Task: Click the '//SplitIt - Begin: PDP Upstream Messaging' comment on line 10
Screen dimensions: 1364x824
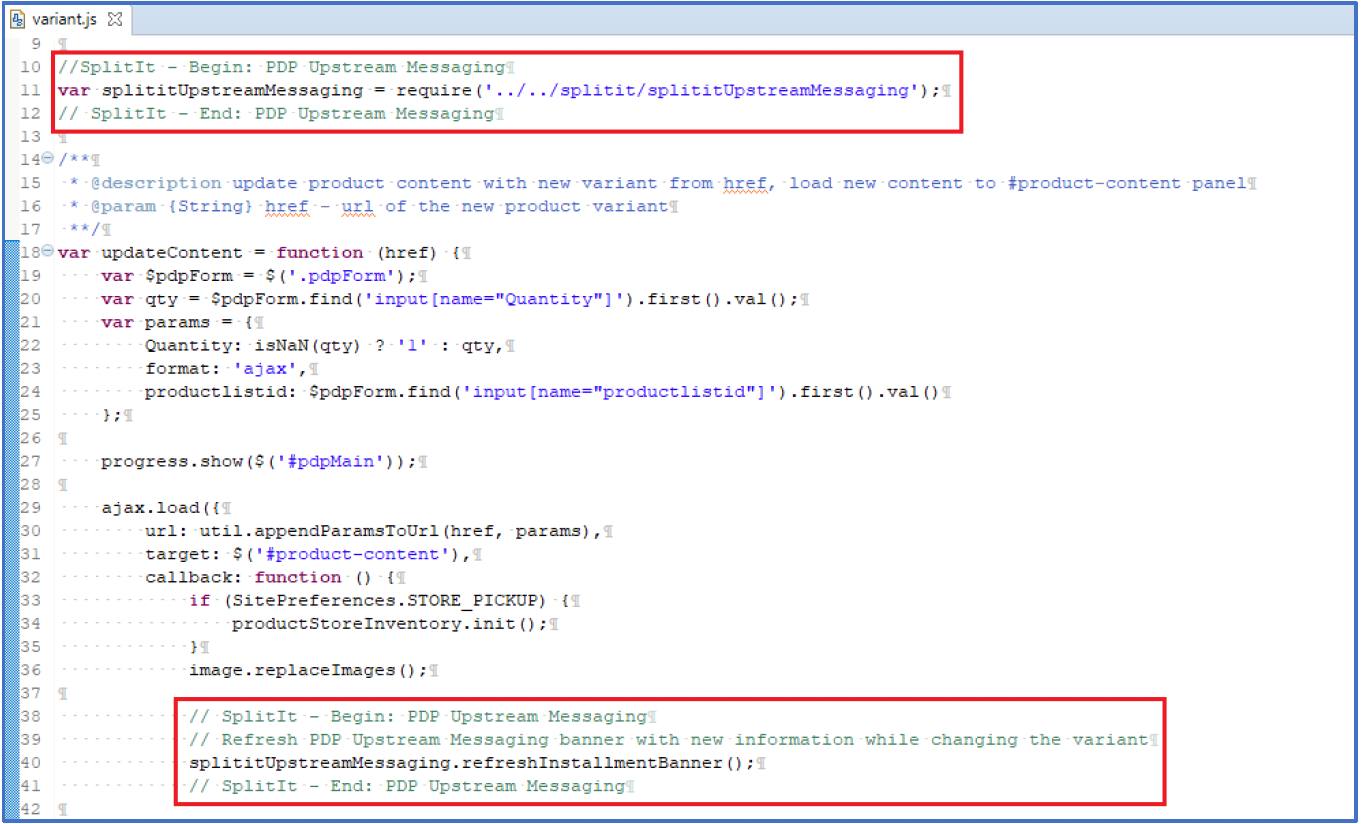Action: [x=281, y=67]
